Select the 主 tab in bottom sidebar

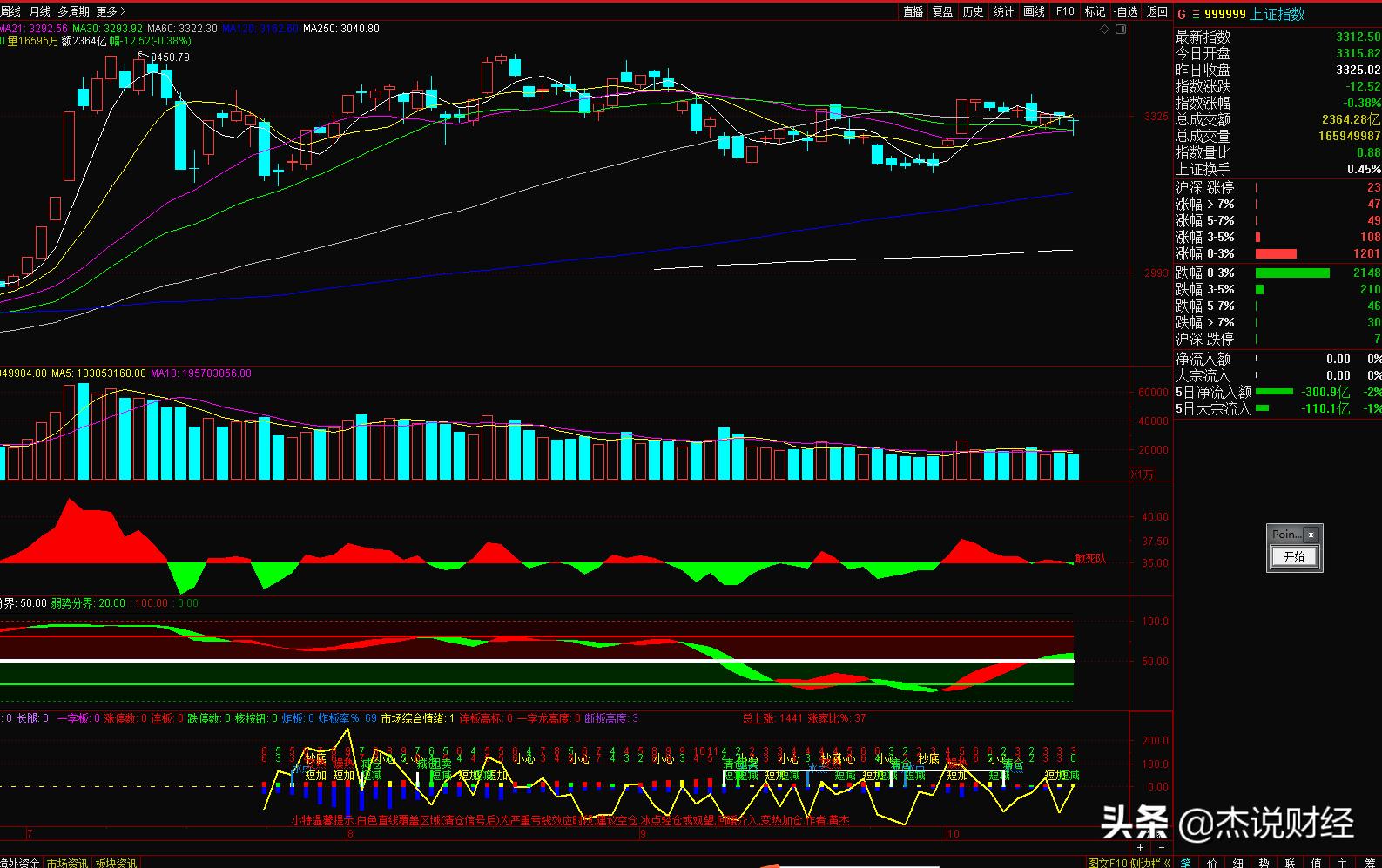tap(1342, 862)
